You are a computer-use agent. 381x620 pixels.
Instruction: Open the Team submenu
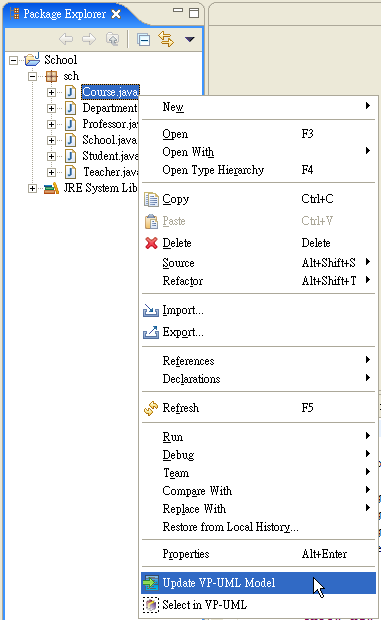258,473
